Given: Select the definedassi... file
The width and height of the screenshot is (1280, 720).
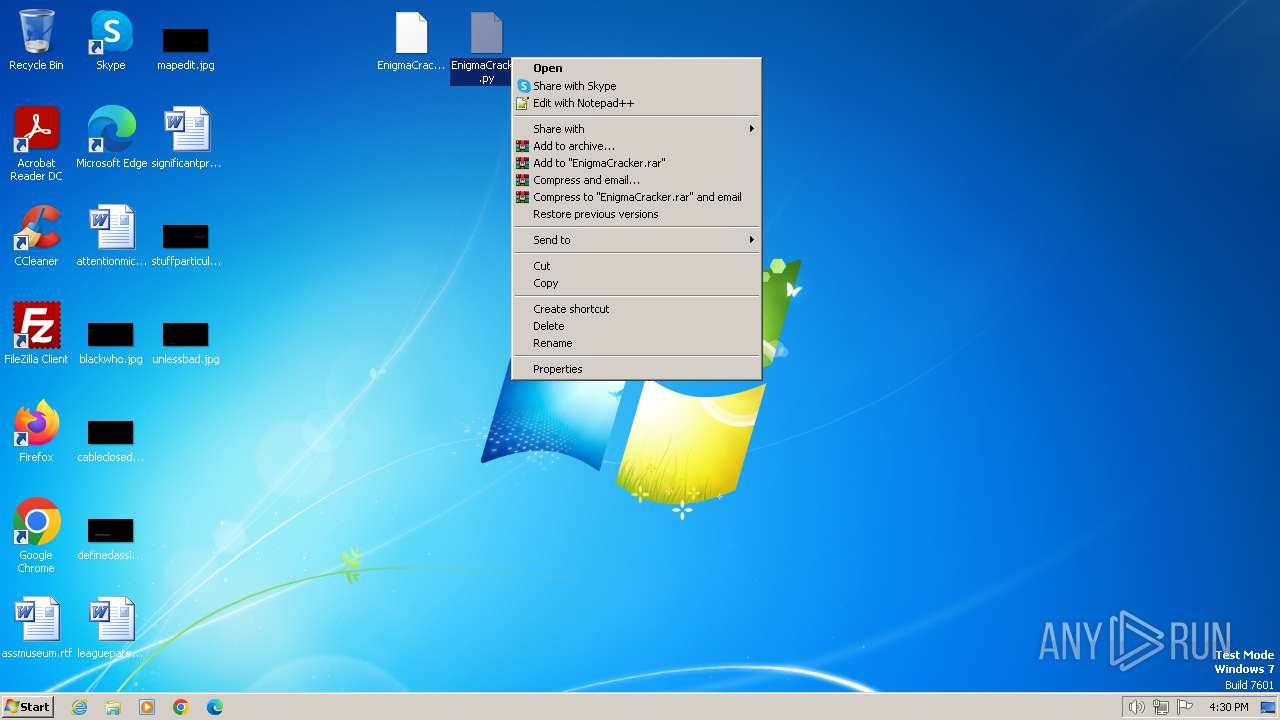Looking at the screenshot, I should coord(111,535).
